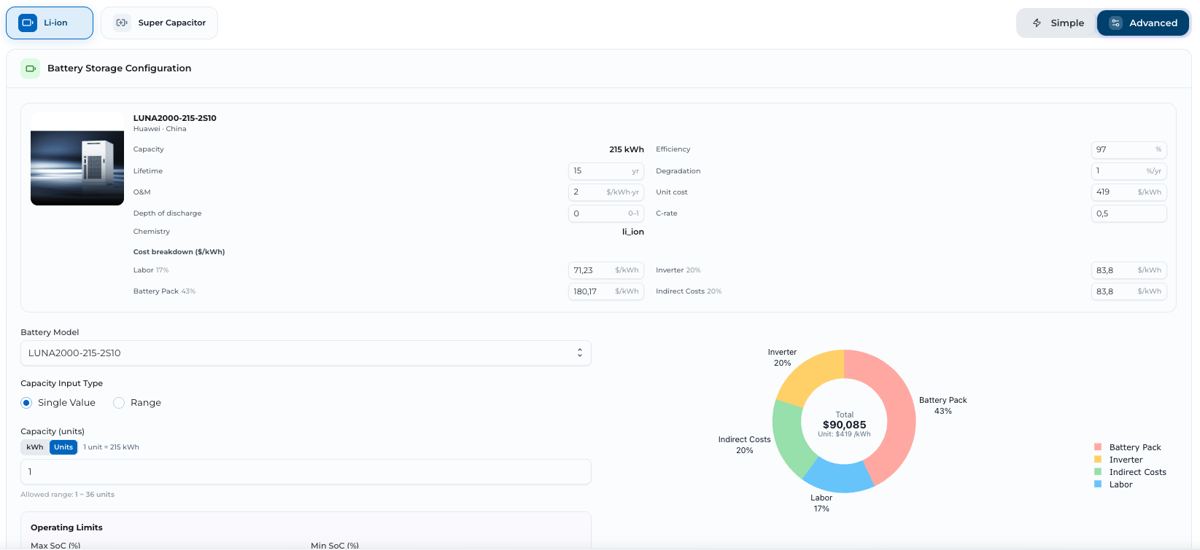Click the Li-ion battery icon
Screen dimensions: 1200x550
tap(27, 23)
